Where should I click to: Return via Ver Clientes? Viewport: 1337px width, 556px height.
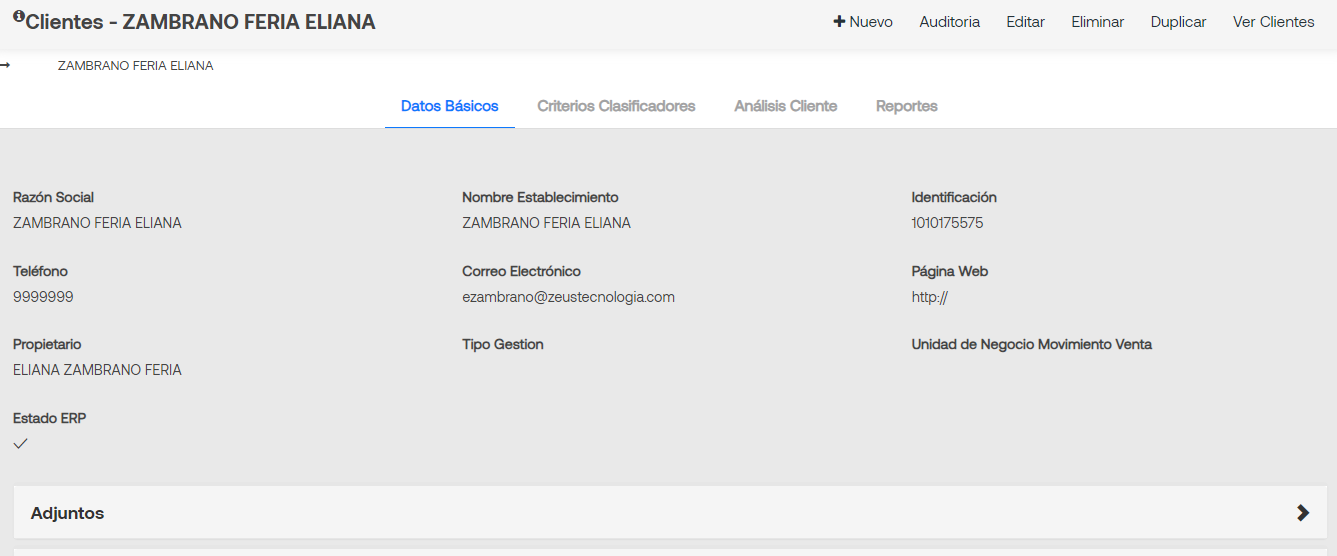1274,22
